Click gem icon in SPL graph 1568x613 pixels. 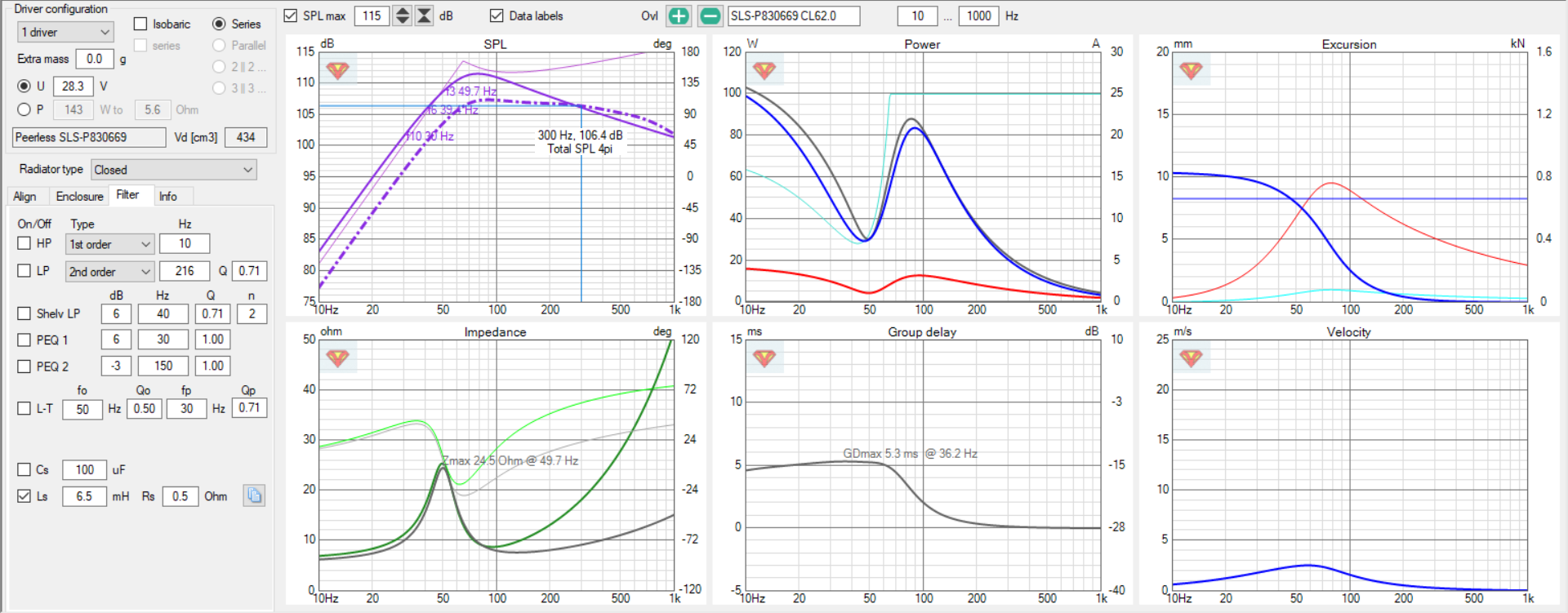[x=337, y=70]
